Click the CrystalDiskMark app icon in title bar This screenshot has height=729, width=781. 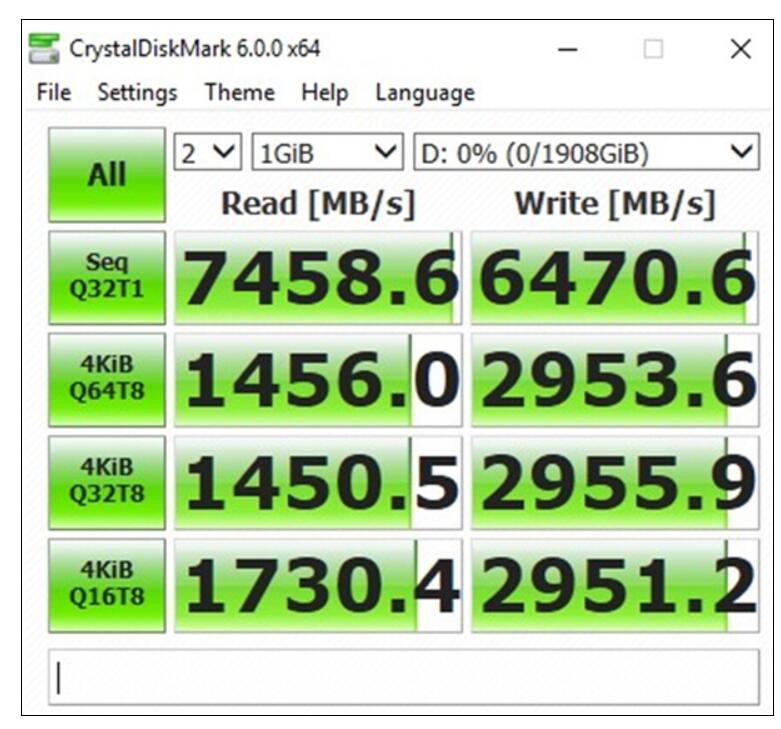(x=44, y=49)
